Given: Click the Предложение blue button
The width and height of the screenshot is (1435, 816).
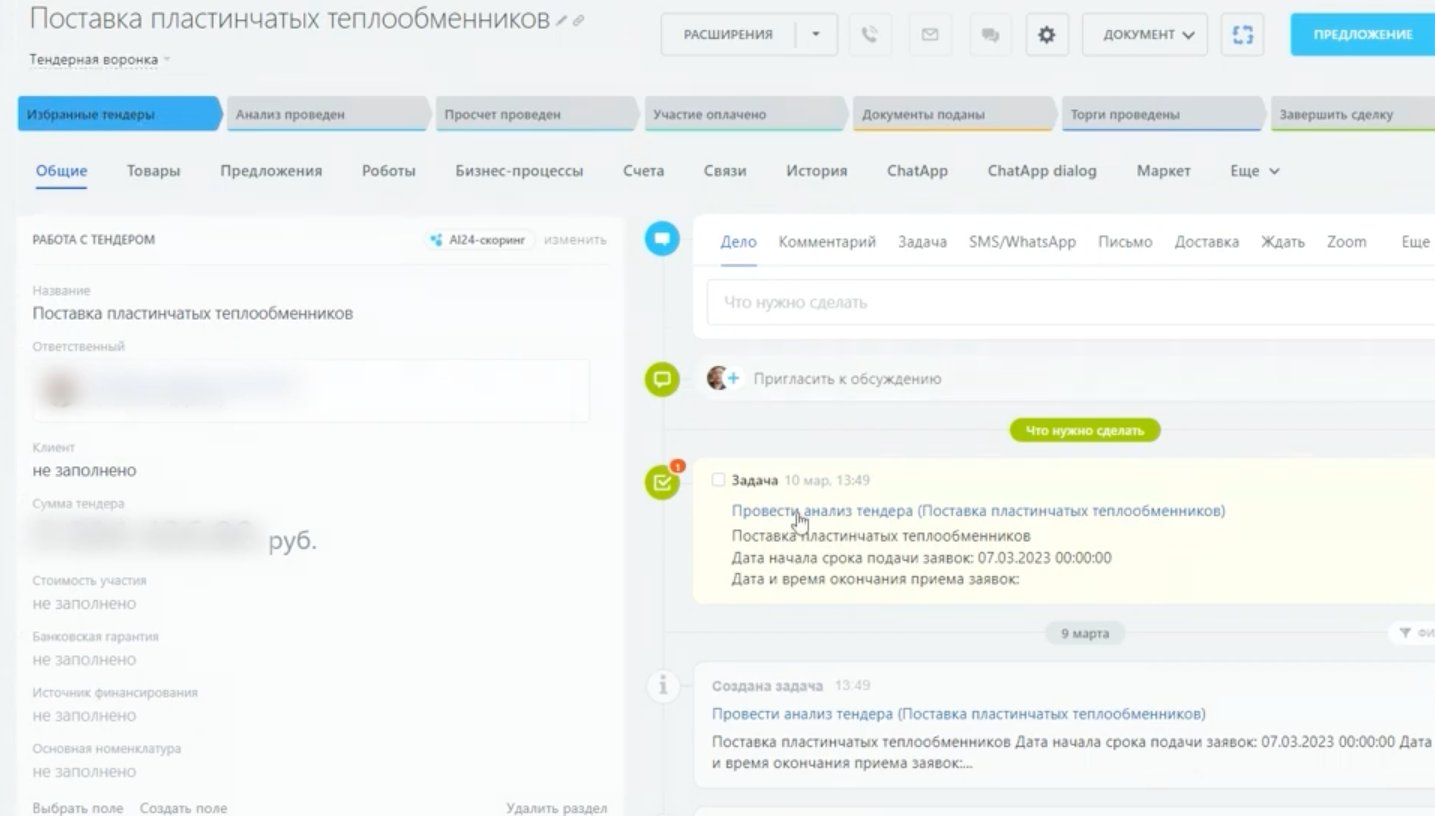Looking at the screenshot, I should click(1362, 35).
